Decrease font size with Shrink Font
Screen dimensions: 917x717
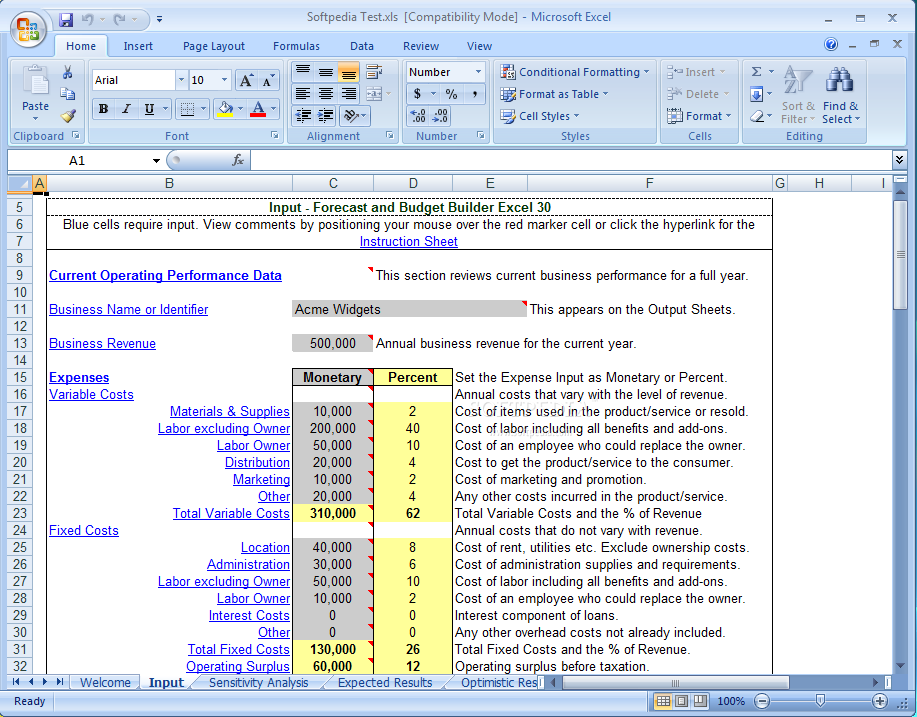[x=267, y=80]
